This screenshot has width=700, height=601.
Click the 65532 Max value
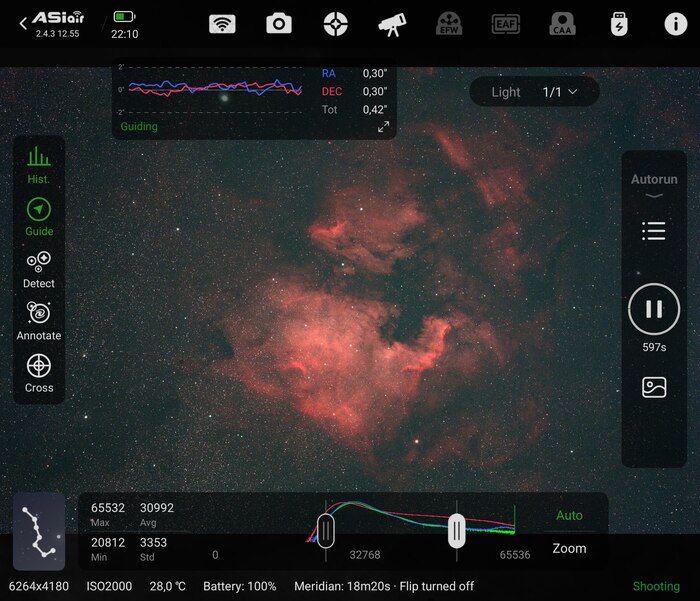108,508
